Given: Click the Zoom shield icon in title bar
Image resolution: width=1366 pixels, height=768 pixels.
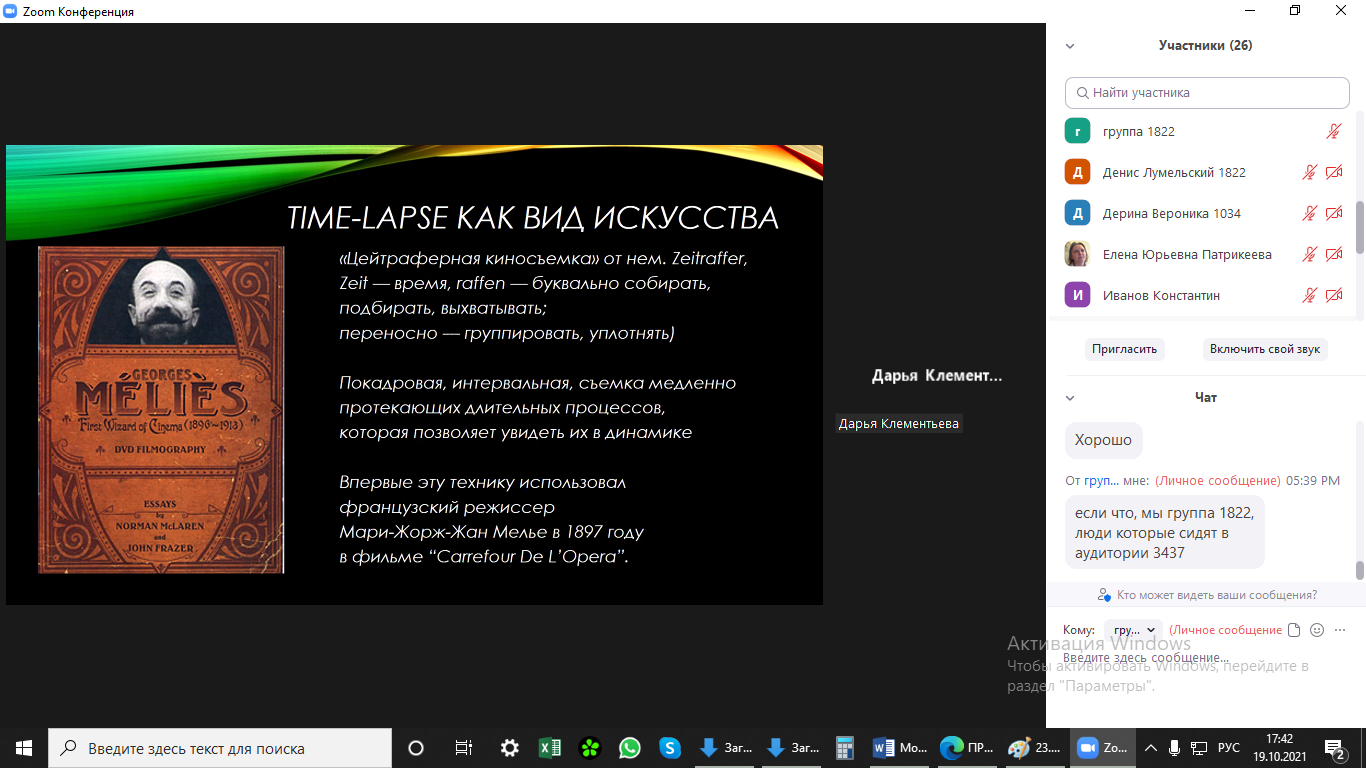Looking at the screenshot, I should coord(12,12).
